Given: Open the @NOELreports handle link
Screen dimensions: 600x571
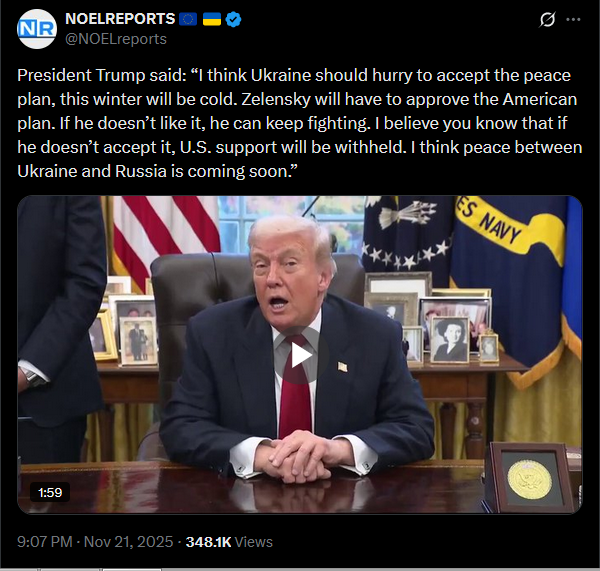Looking at the screenshot, I should (116, 39).
